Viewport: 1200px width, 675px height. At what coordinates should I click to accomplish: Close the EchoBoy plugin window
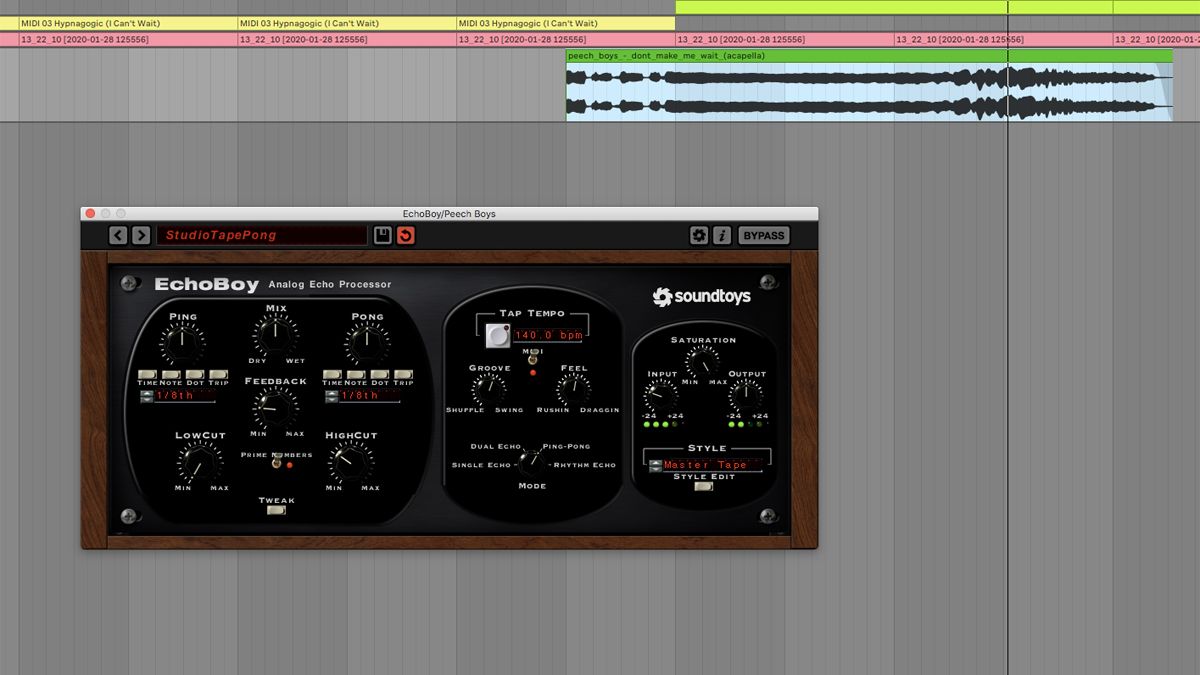90,213
